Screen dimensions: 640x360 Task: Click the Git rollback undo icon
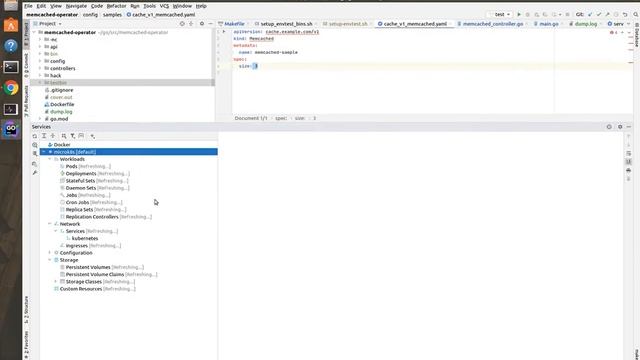click(x=625, y=14)
